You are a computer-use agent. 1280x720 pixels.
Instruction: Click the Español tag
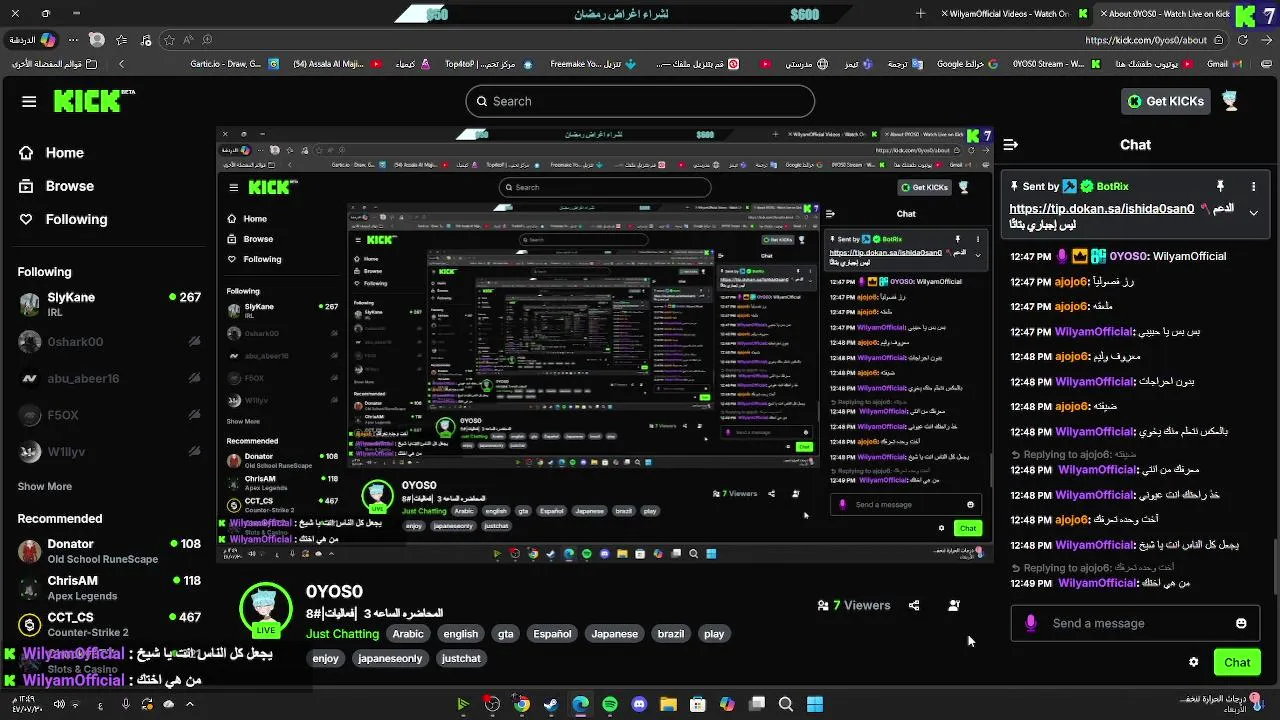[552, 634]
